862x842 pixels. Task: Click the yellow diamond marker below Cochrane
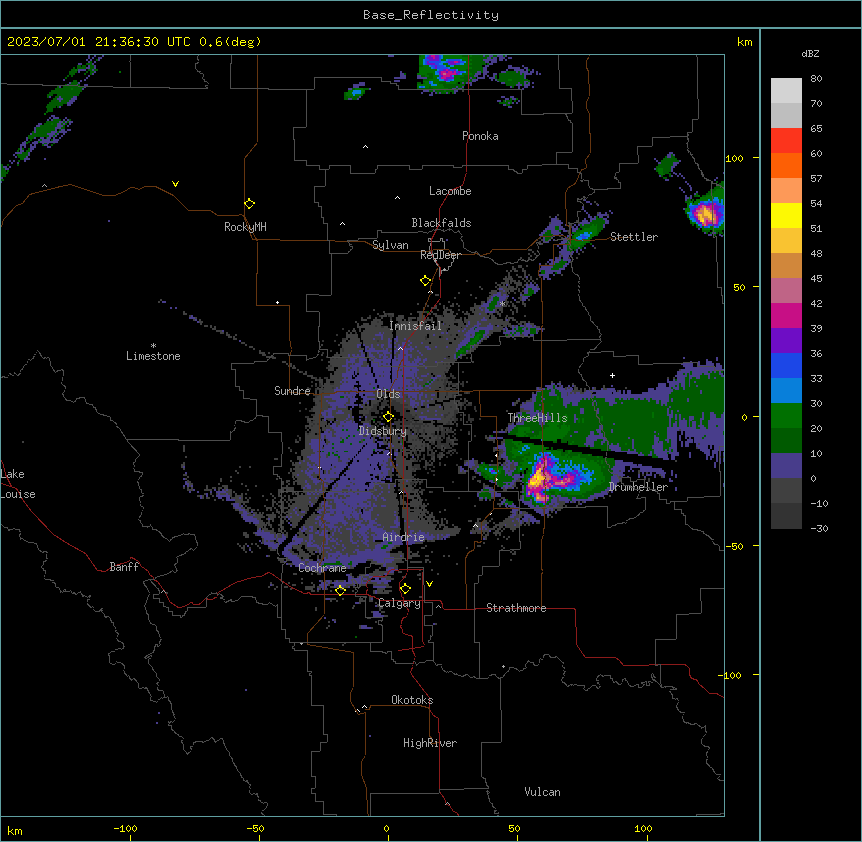[x=340, y=591]
